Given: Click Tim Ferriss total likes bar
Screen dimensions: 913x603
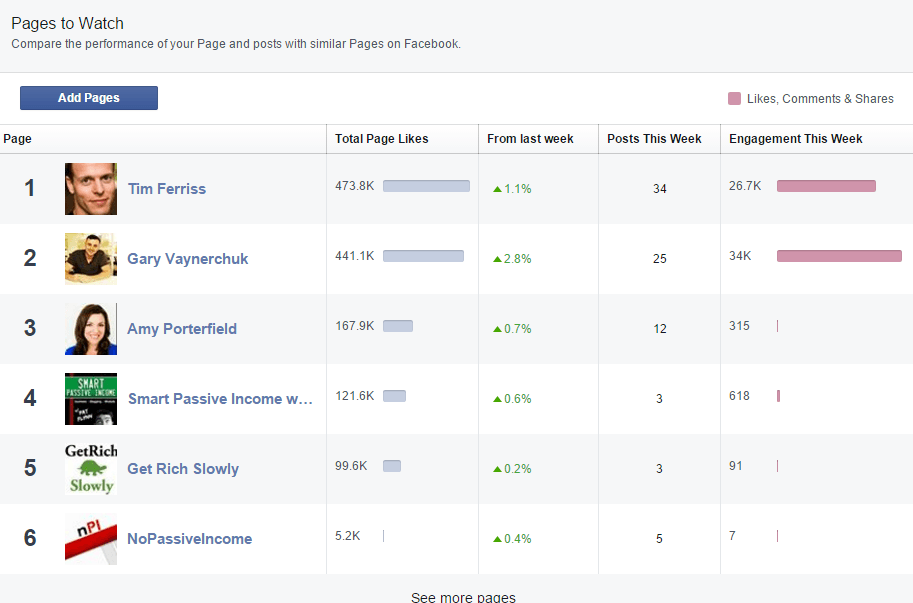Looking at the screenshot, I should pyautogui.click(x=426, y=186).
